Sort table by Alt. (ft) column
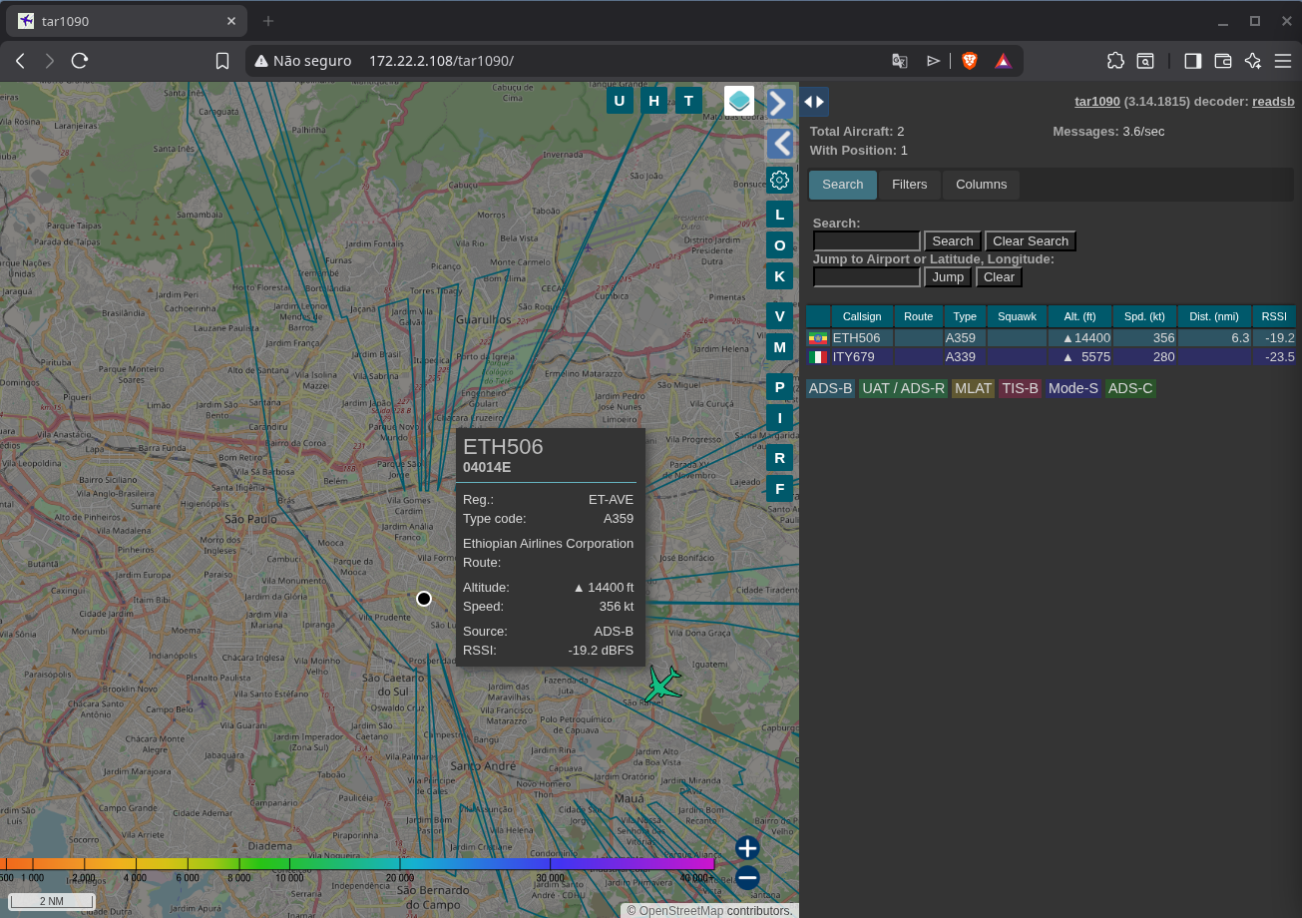The image size is (1302, 918). point(1080,317)
